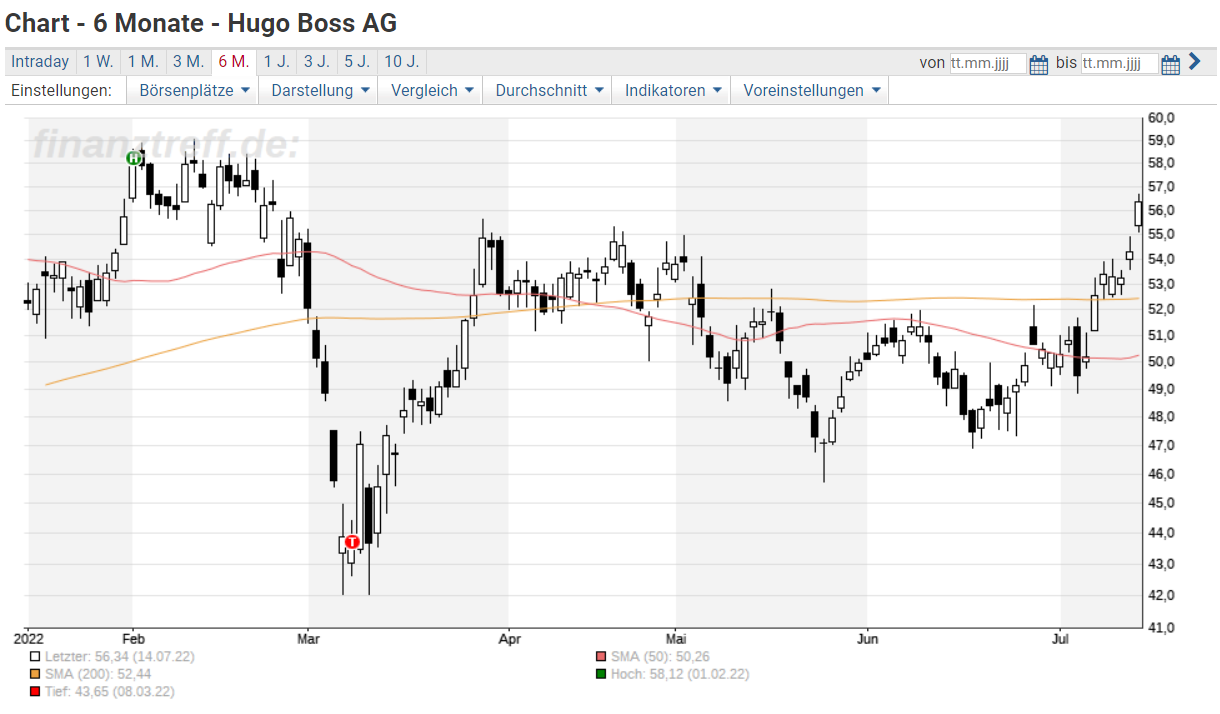The image size is (1220, 714).
Task: Click the white Letzter legend swatch
Action: [36, 657]
